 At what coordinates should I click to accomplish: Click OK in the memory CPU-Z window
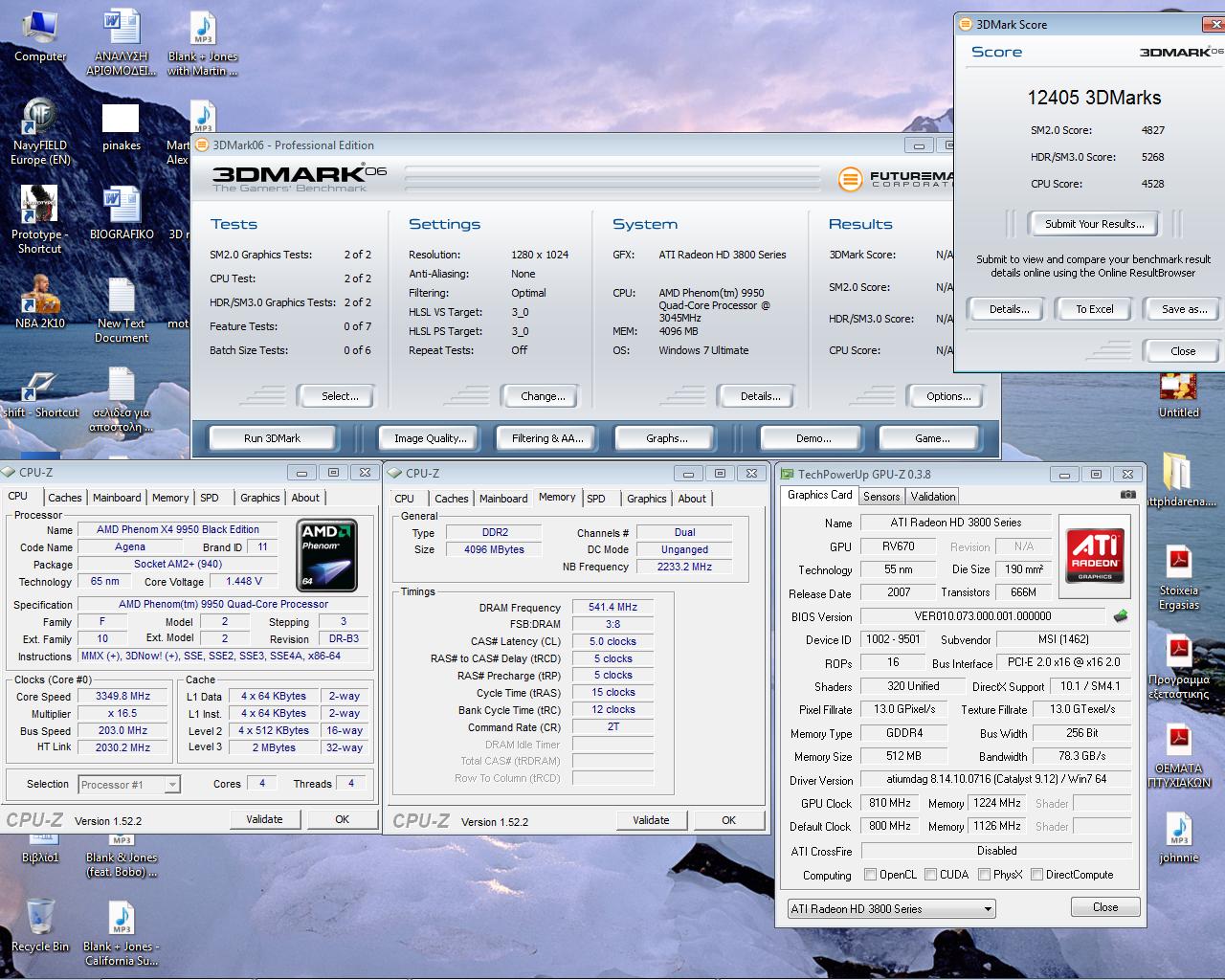coord(728,820)
